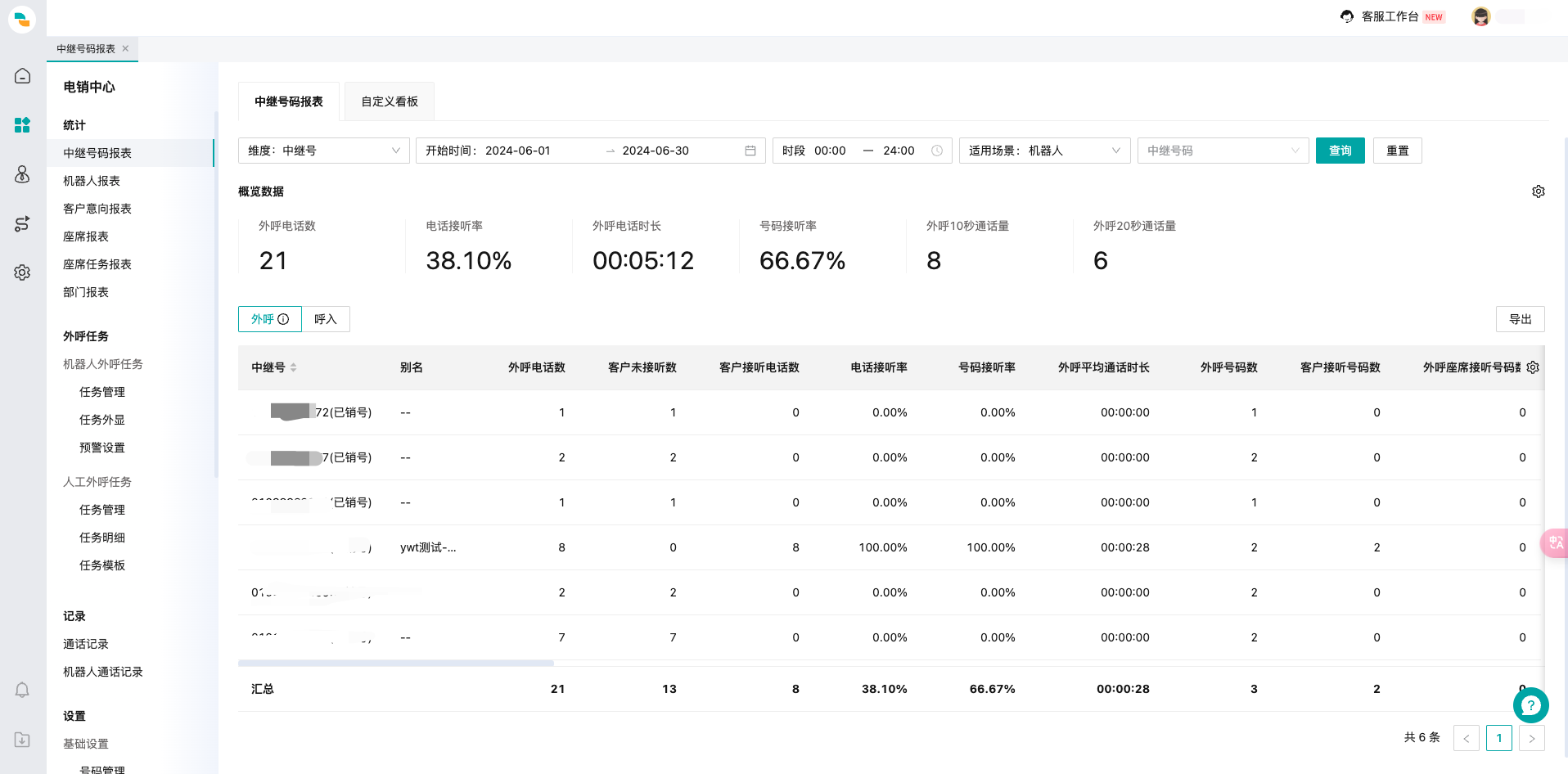
Task: Click the pink translate floating icon
Action: pos(1555,543)
